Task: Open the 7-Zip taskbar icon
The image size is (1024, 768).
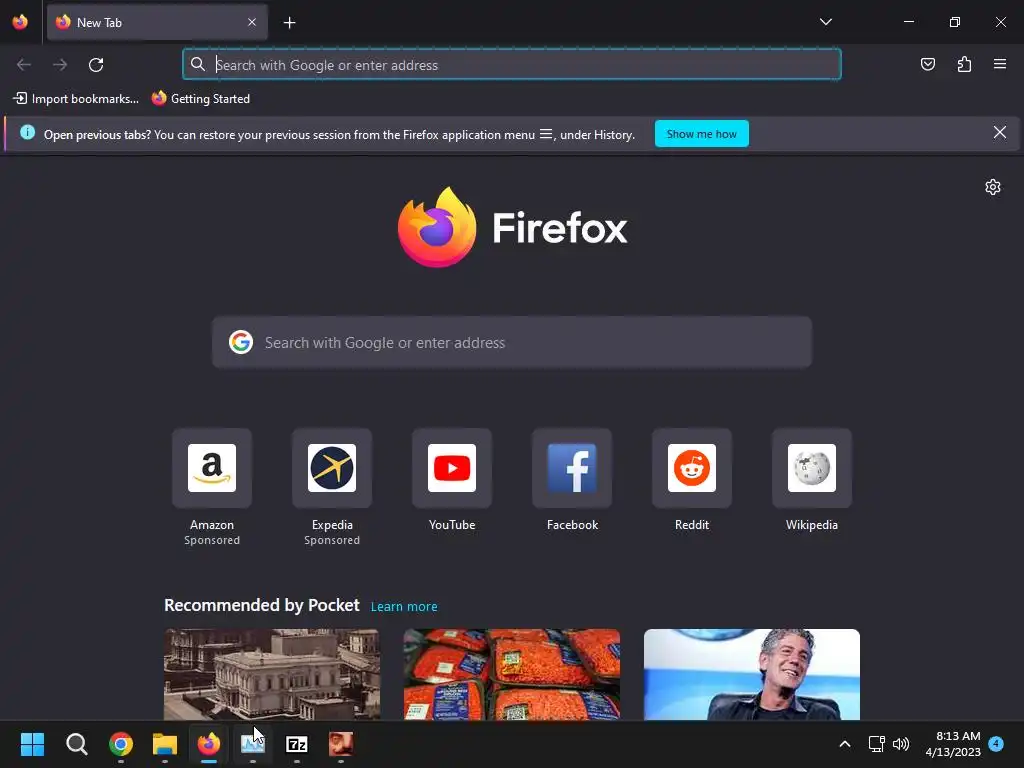Action: [296, 744]
